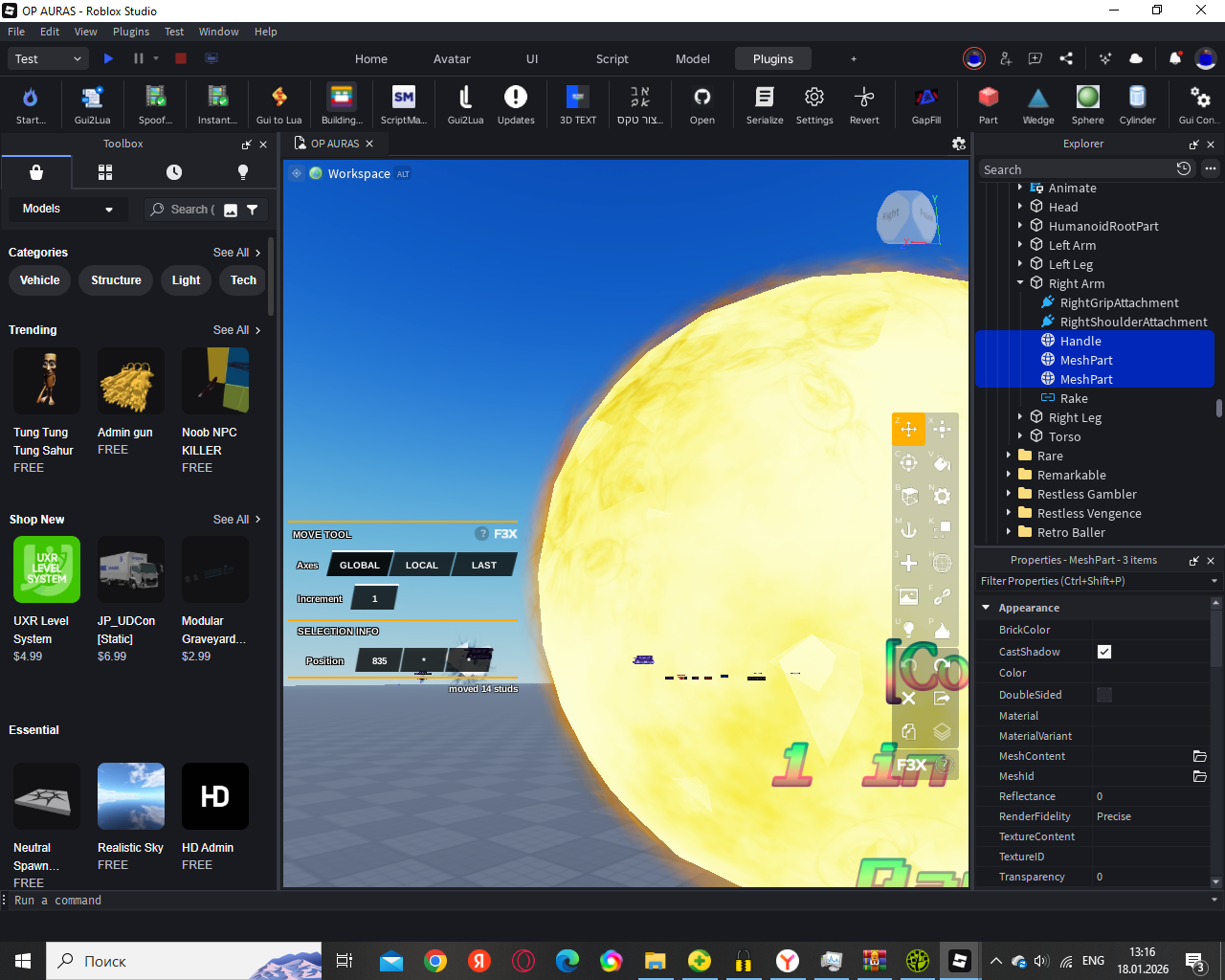Launch the Building Tools plugin
This screenshot has width=1225, height=980.
pyautogui.click(x=342, y=103)
